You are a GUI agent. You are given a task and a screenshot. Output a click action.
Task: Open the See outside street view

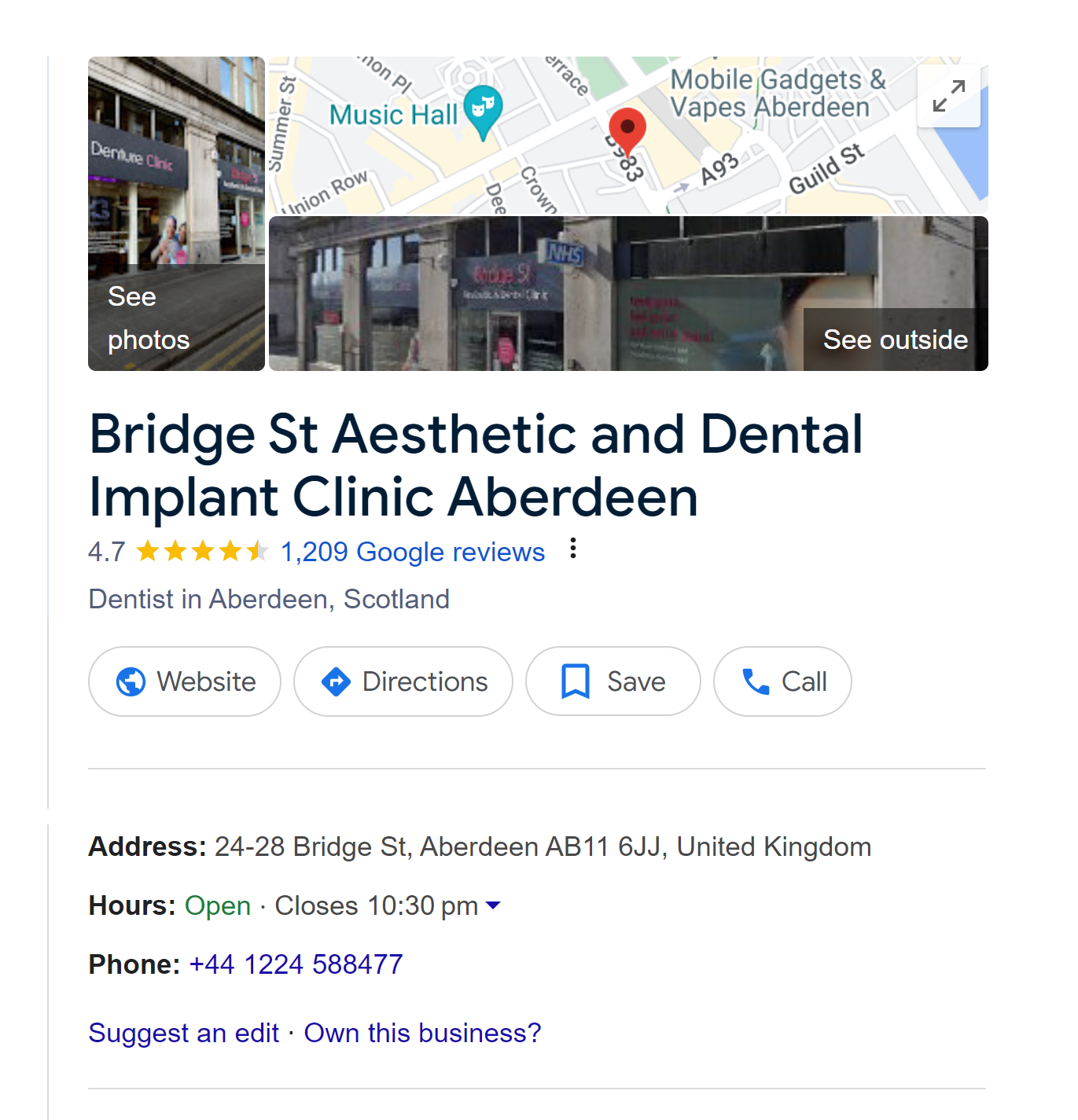click(x=628, y=294)
